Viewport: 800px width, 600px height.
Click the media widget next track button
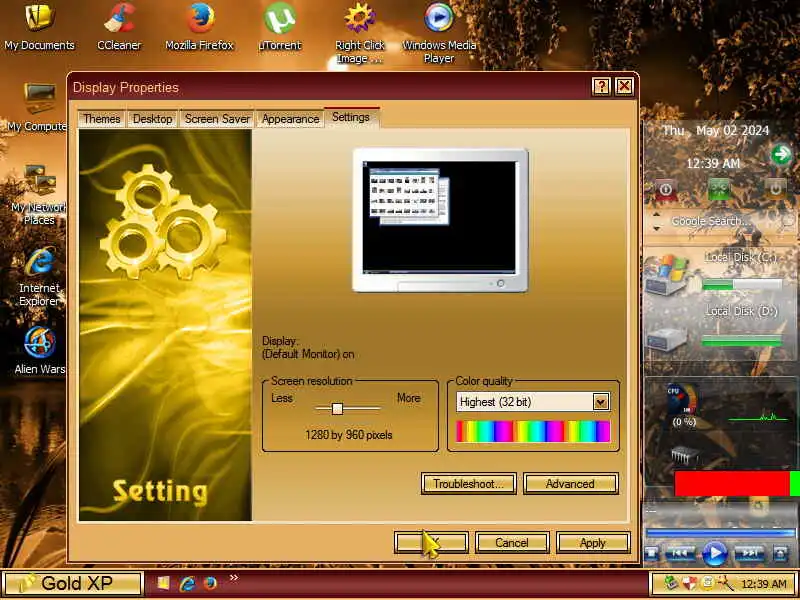click(x=749, y=553)
